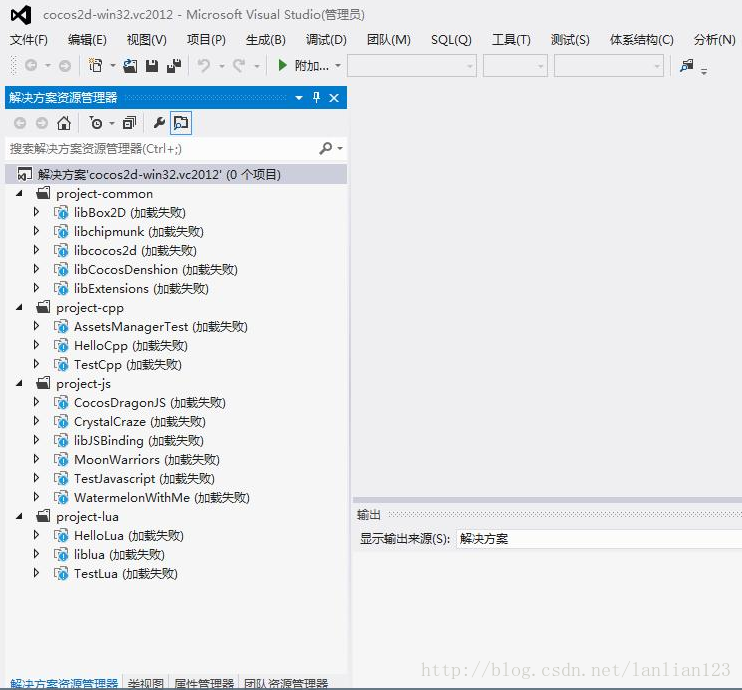The height and width of the screenshot is (690, 742).
Task: Click the Collapse All icon in Solution Explorer
Action: coord(129,124)
